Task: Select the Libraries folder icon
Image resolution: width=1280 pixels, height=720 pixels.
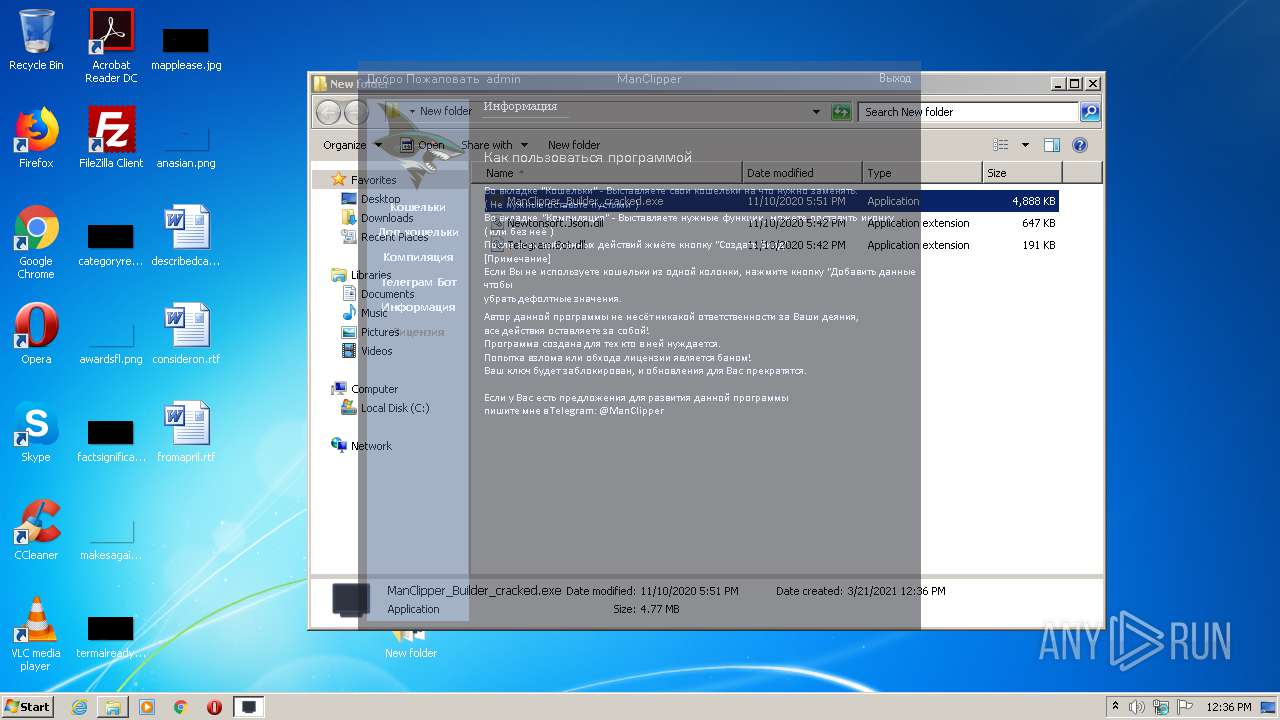Action: coord(339,275)
